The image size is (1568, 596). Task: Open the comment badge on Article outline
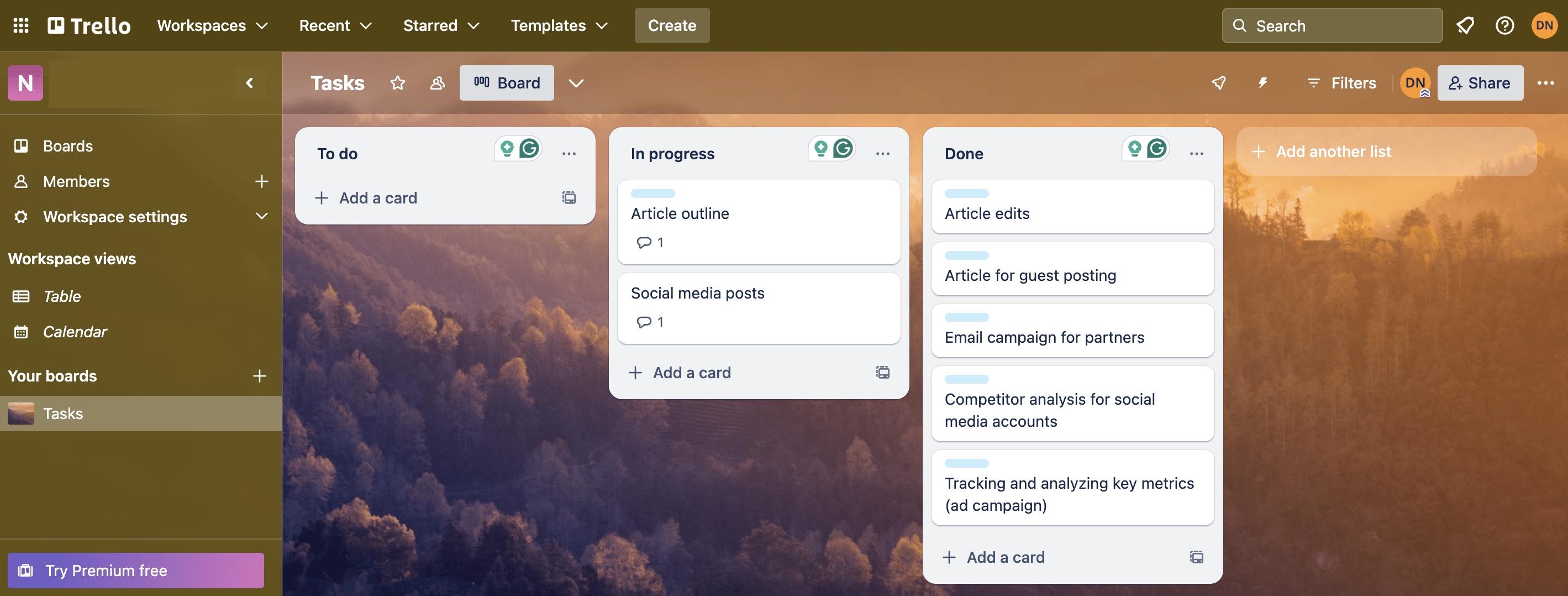(650, 243)
